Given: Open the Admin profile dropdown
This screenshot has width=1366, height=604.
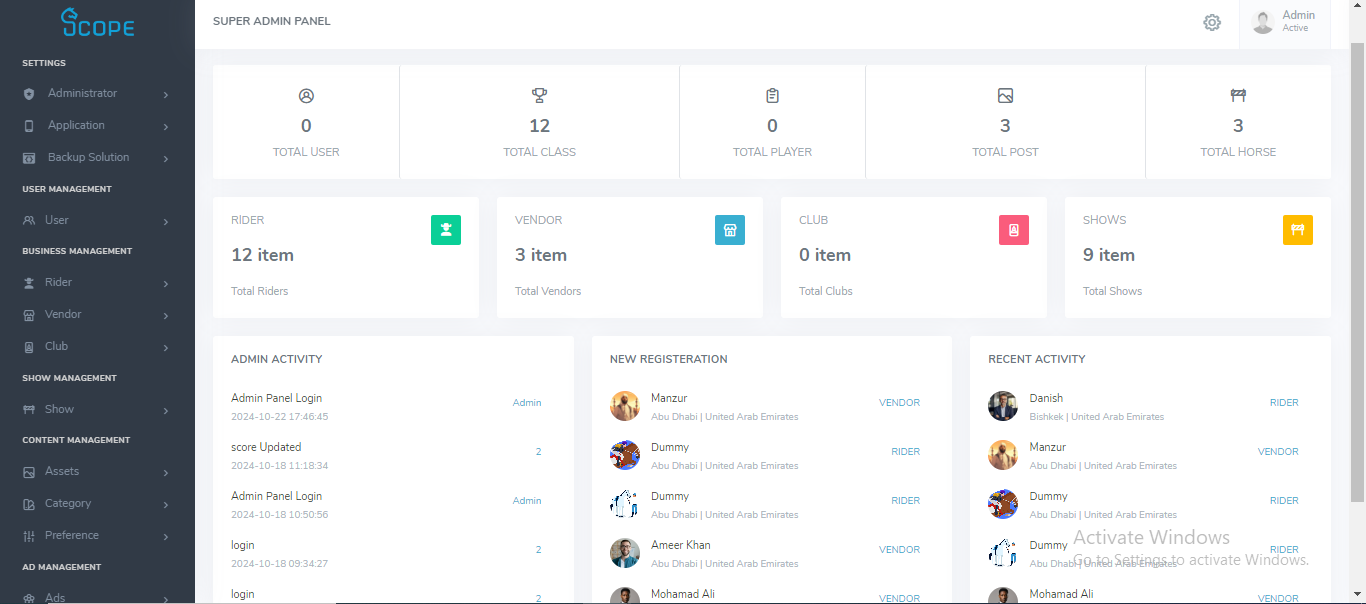Looking at the screenshot, I should pyautogui.click(x=1285, y=22).
